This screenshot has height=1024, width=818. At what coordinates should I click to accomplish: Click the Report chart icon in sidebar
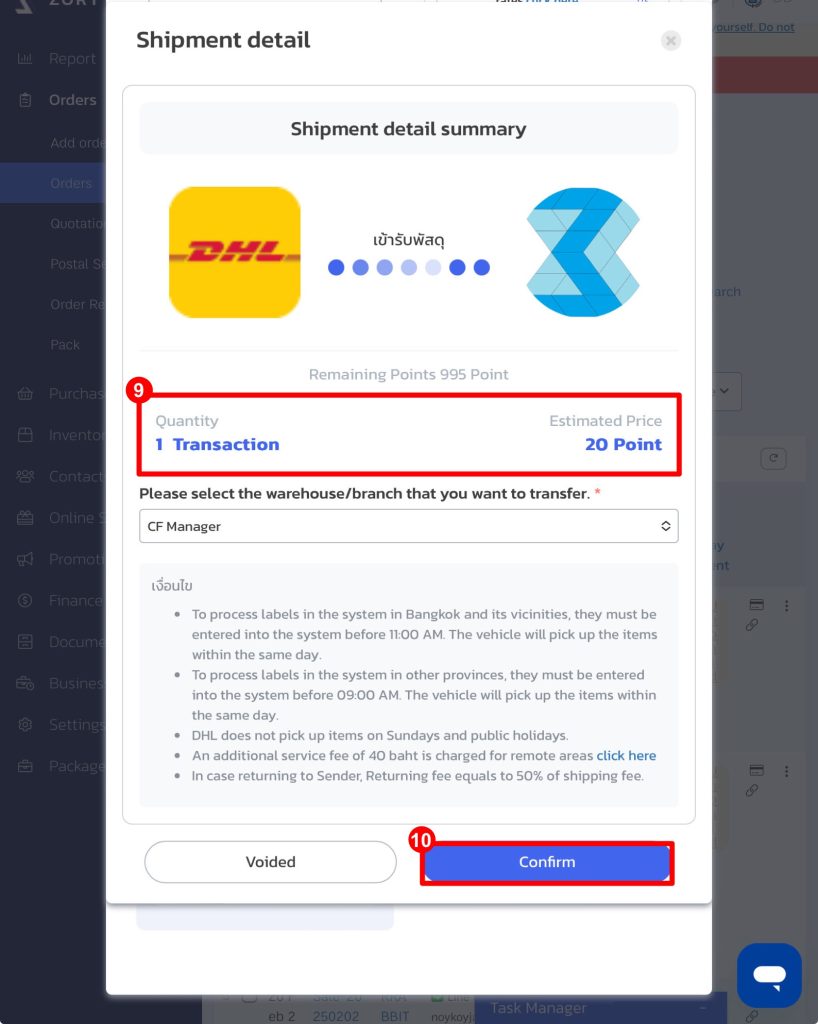(25, 59)
